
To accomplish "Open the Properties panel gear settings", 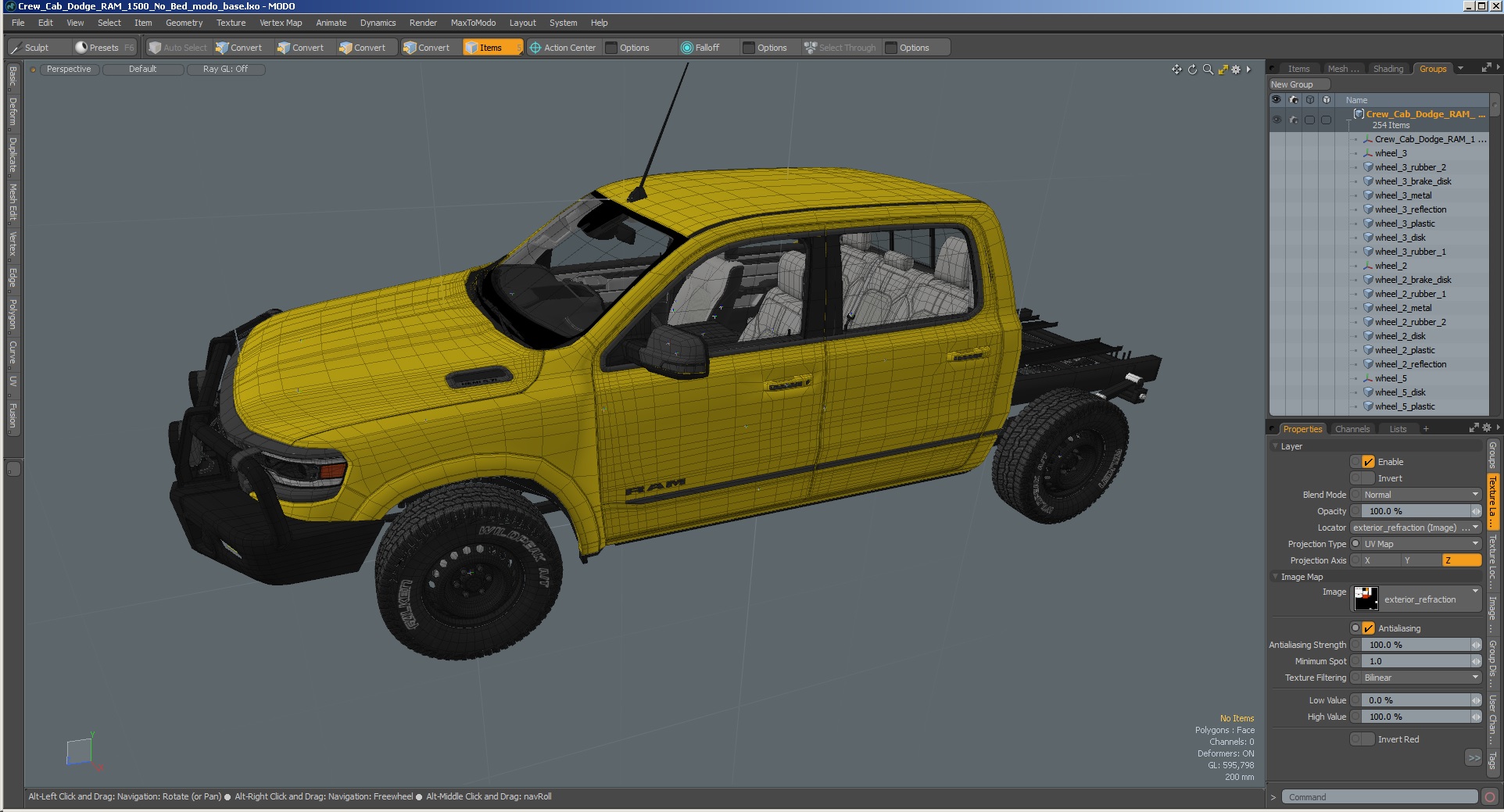I will 1486,428.
